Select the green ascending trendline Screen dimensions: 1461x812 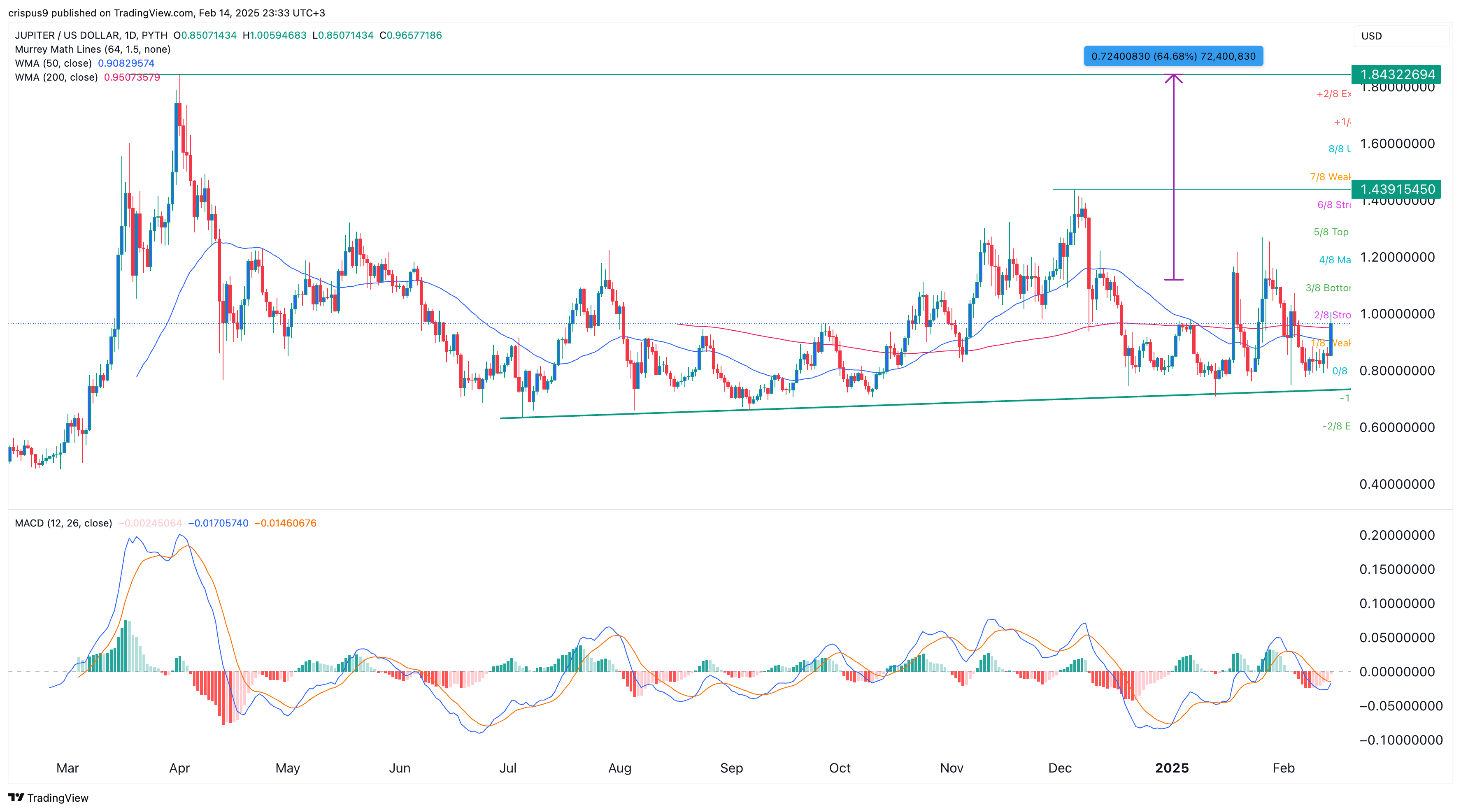tap(925, 404)
